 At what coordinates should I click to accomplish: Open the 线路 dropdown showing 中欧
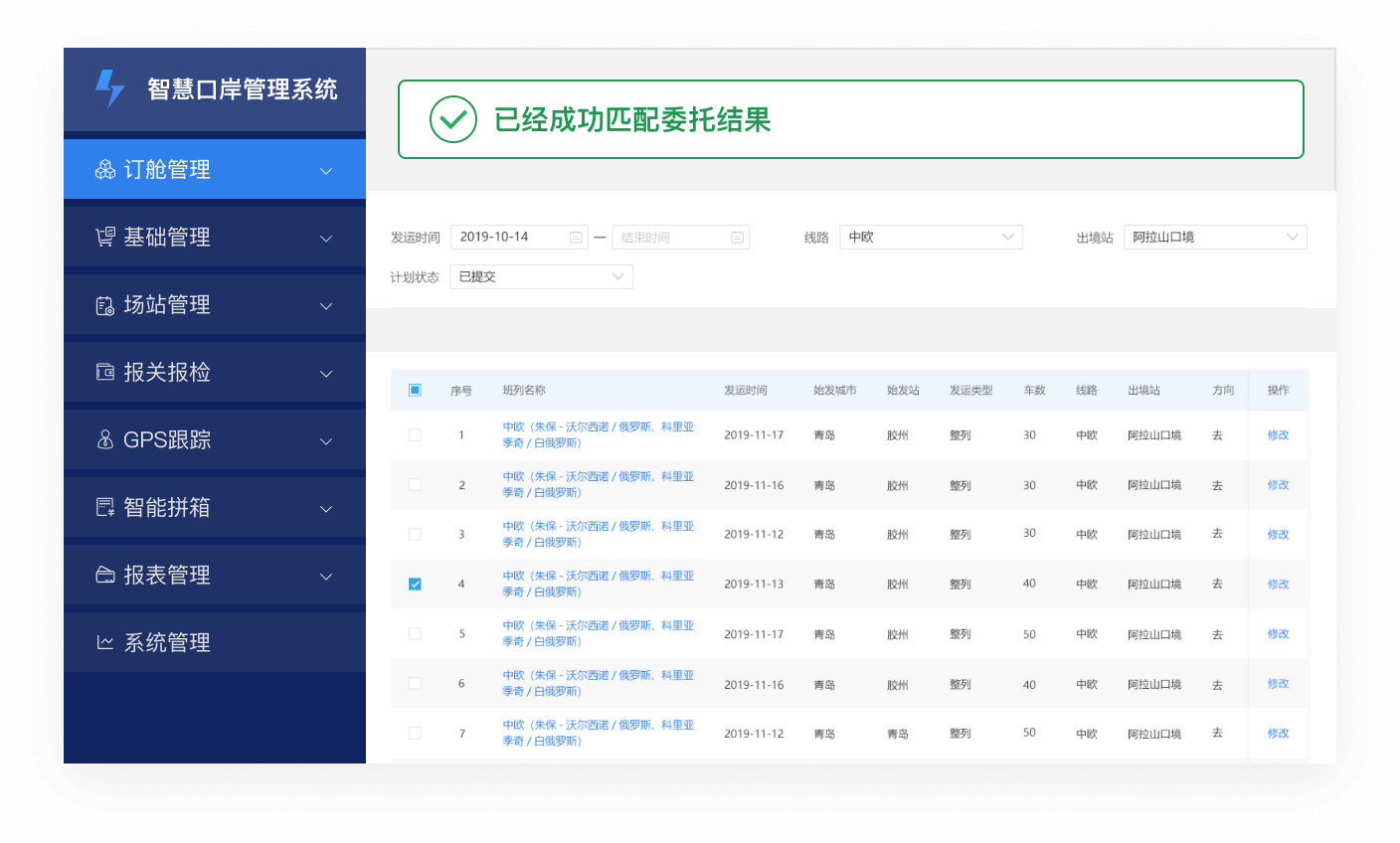(x=931, y=237)
